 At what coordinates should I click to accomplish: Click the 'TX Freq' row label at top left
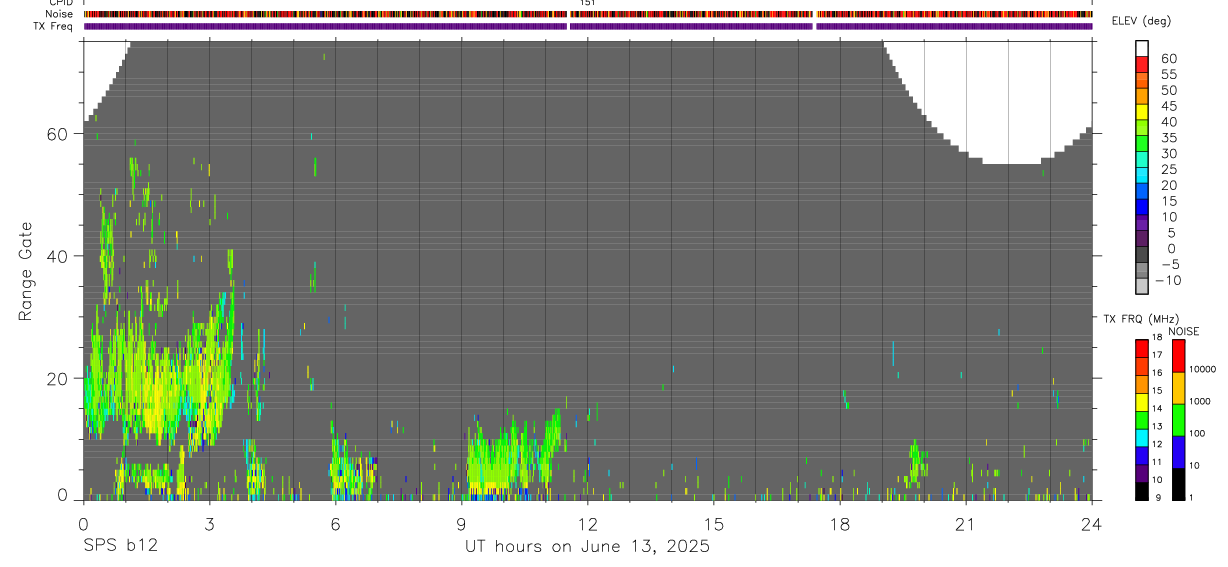[54, 26]
